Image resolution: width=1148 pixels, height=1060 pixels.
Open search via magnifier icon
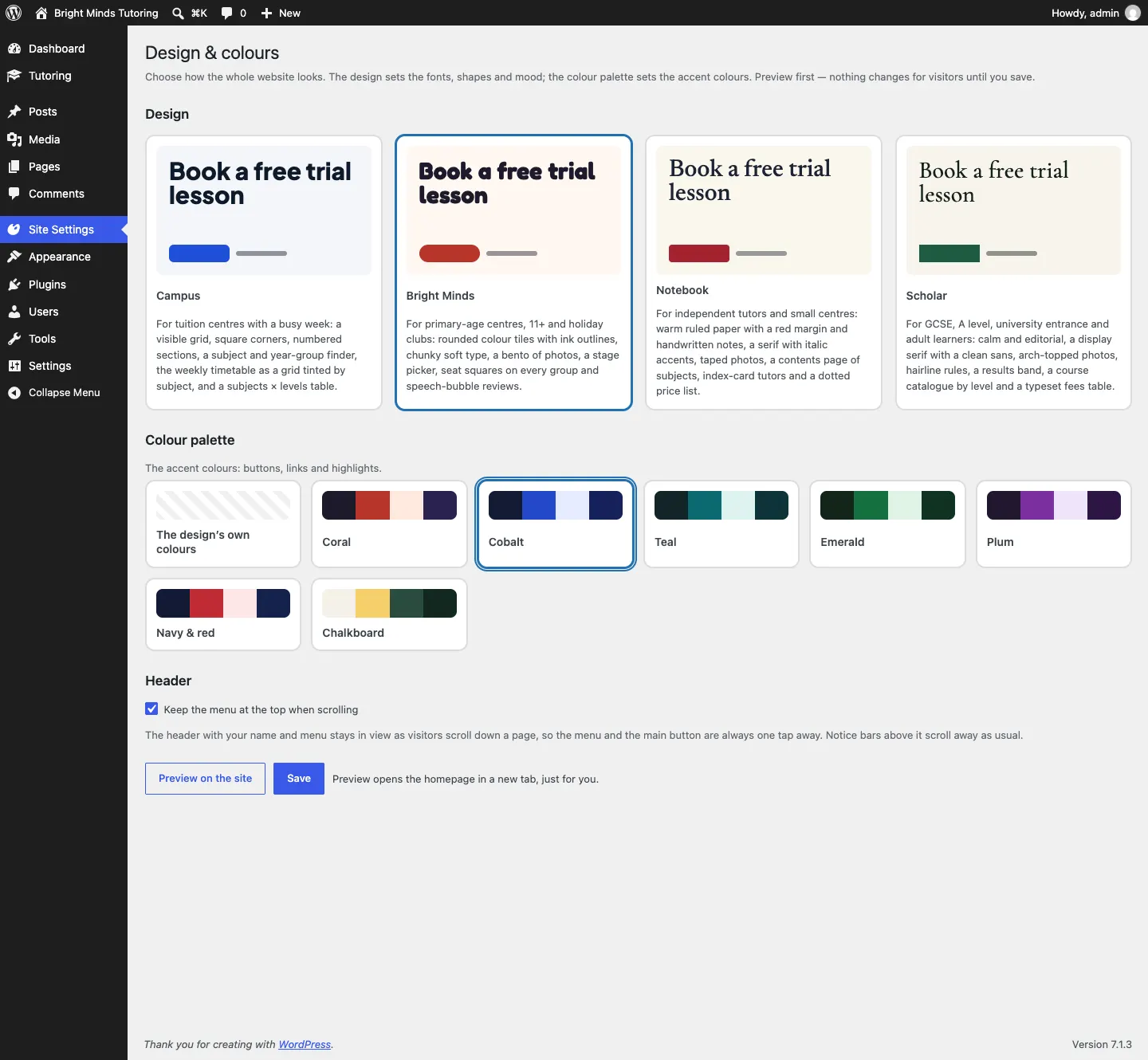point(178,13)
